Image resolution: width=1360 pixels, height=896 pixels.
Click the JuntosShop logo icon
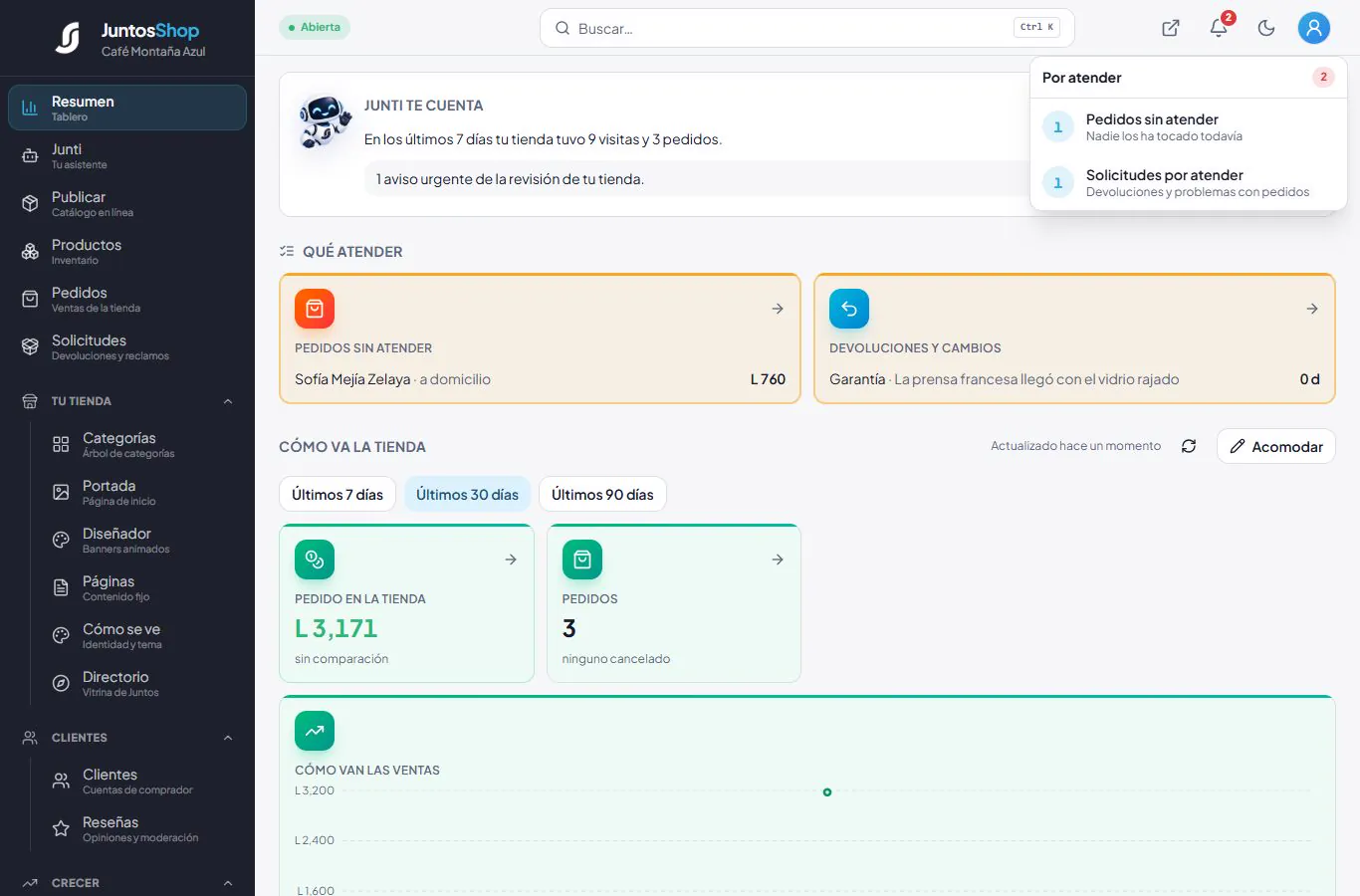pos(68,38)
